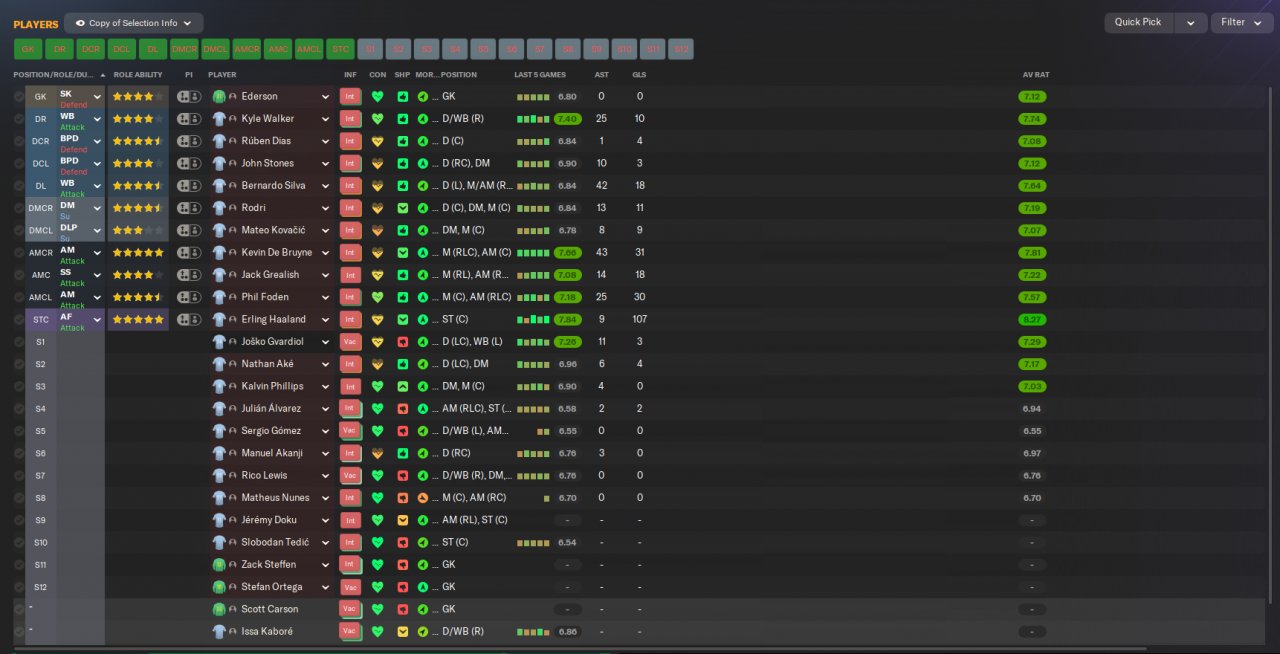Click Kyle Walker's shirt icon
Image resolution: width=1280 pixels, height=654 pixels.
(x=219, y=119)
